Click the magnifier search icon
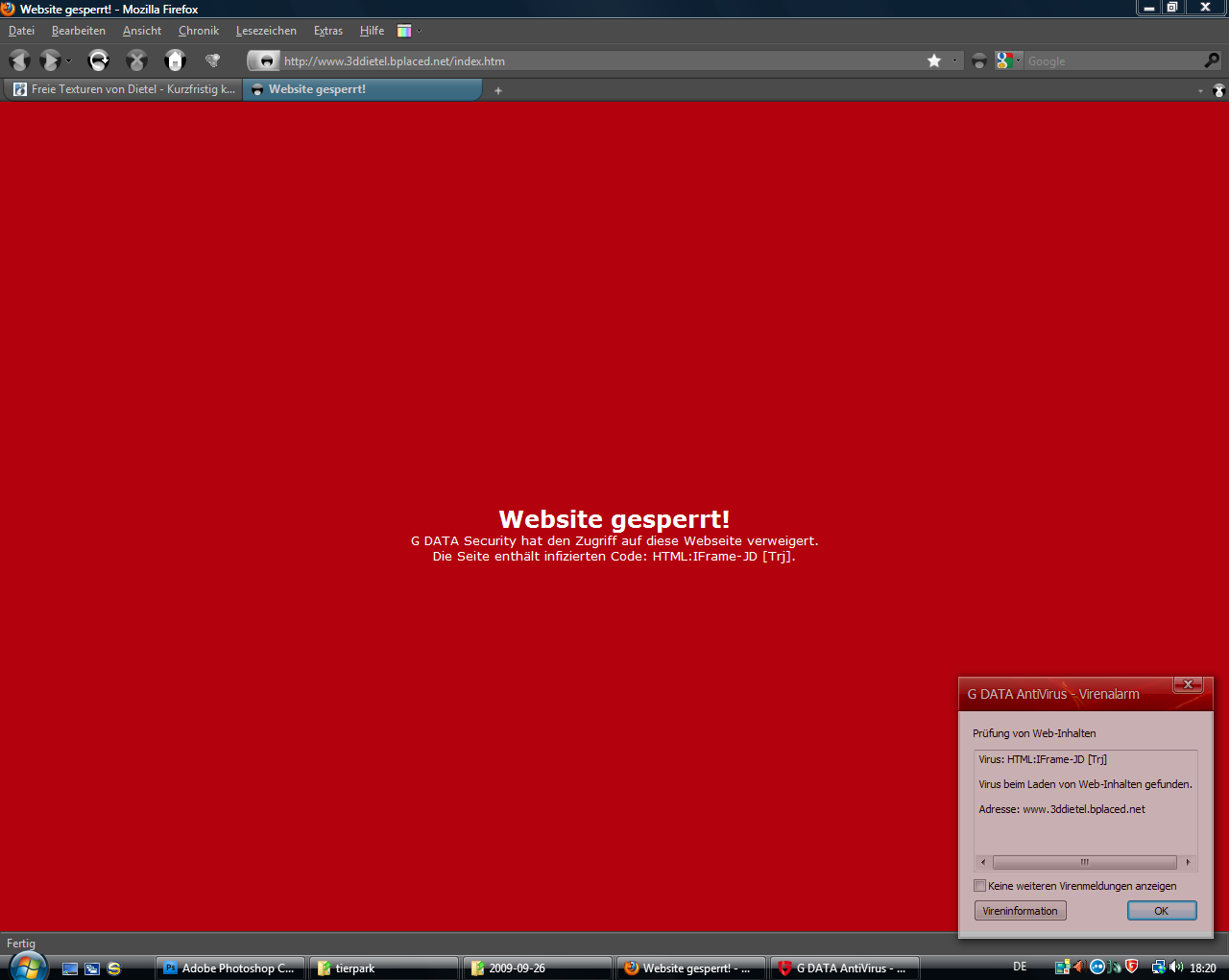 point(1212,60)
